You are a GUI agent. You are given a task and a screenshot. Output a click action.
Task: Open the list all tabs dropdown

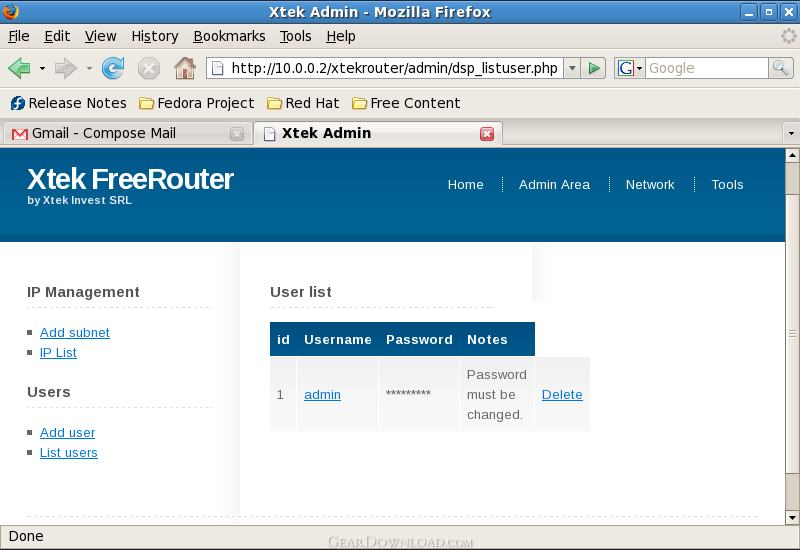coord(791,134)
